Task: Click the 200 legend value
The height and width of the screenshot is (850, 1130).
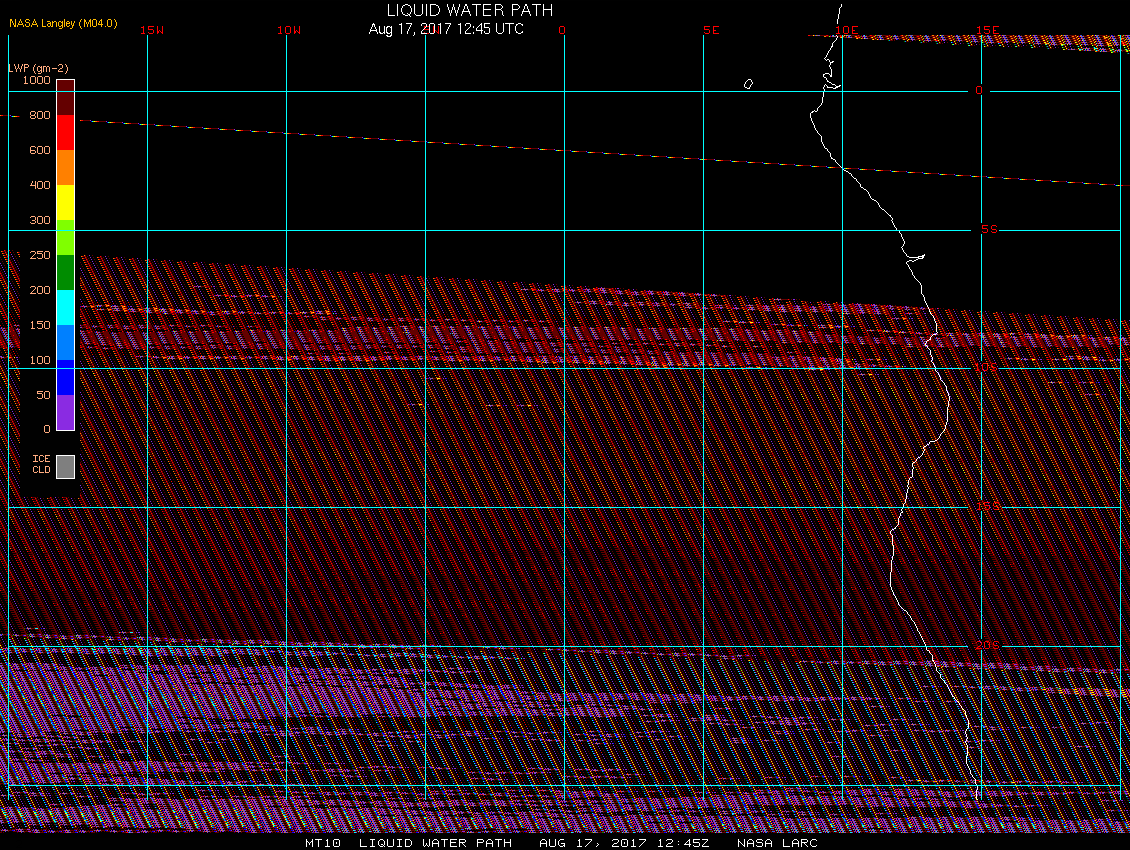Action: point(40,290)
